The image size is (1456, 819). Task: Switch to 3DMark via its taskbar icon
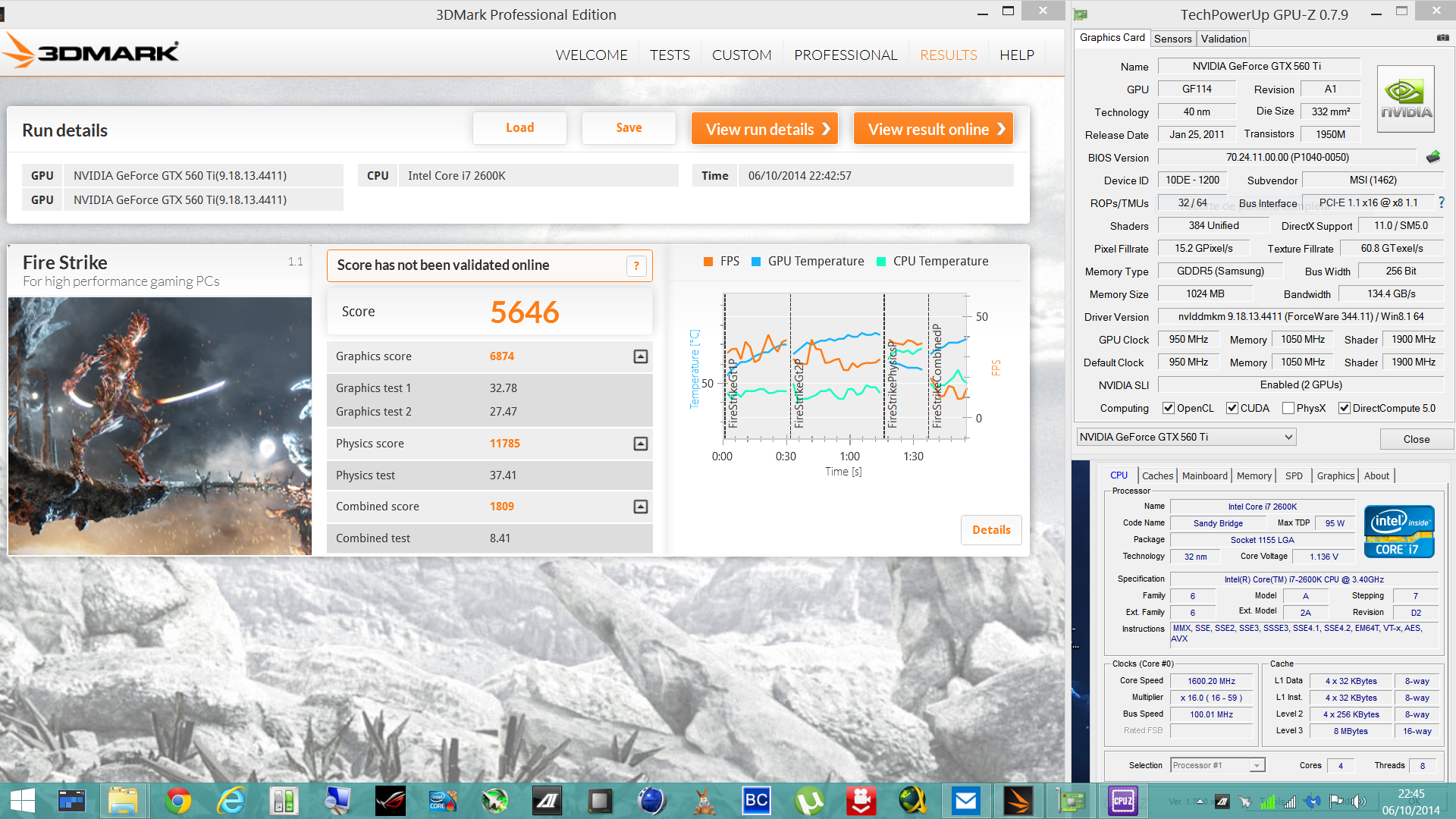click(x=1018, y=801)
